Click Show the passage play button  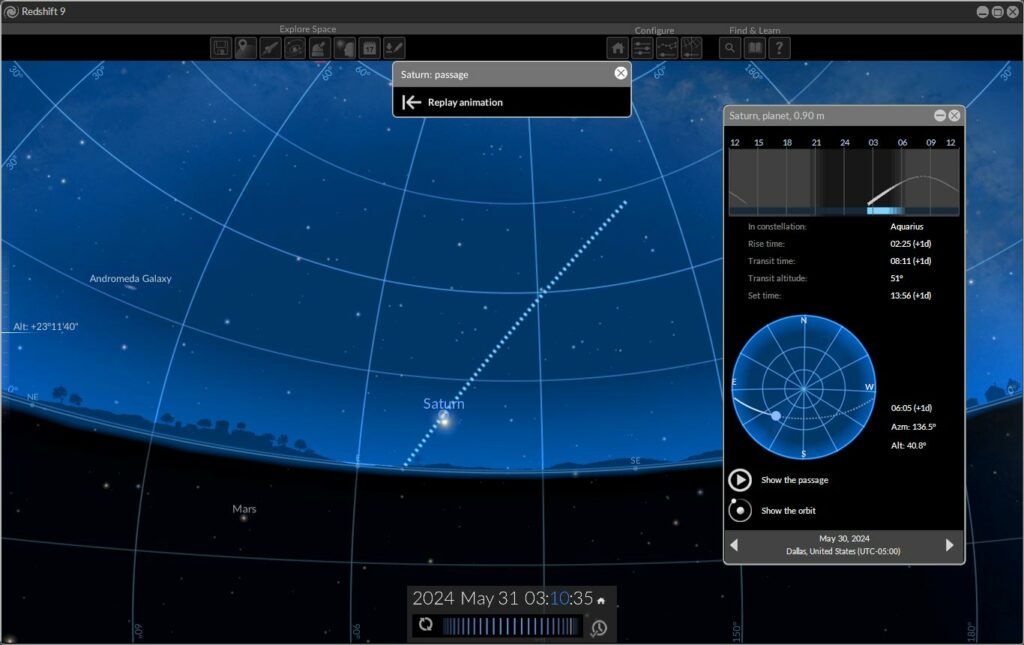[739, 480]
